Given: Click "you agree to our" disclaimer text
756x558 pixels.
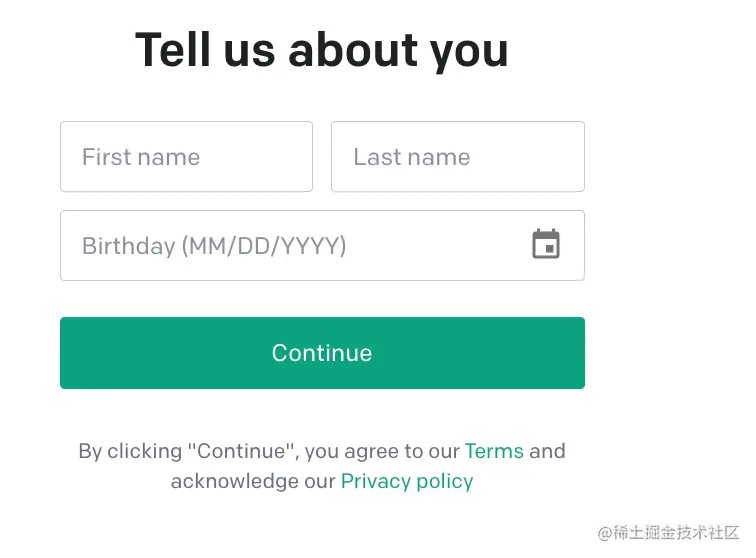Looking at the screenshot, I should click(382, 452).
